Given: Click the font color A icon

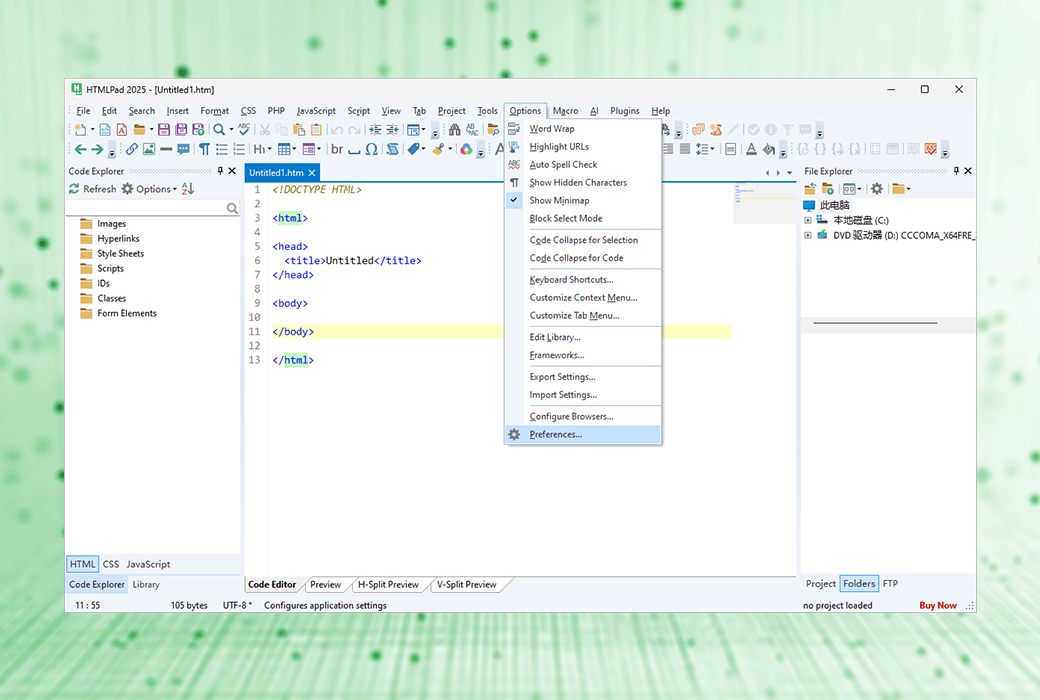Looking at the screenshot, I should (751, 149).
